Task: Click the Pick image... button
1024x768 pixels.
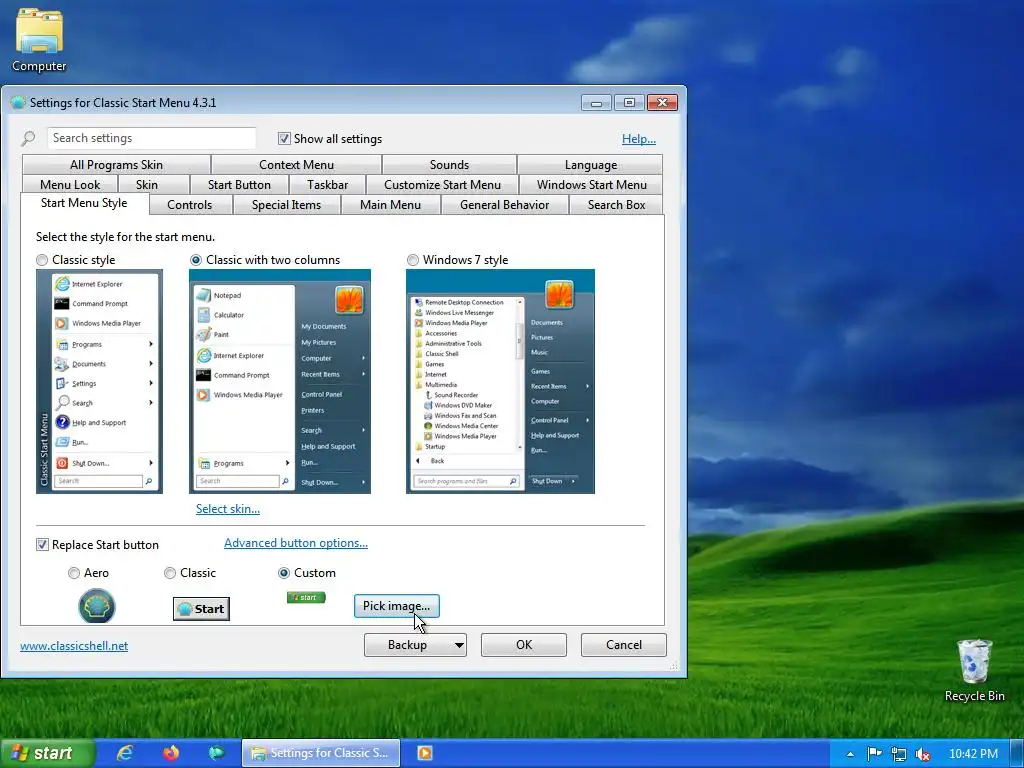Action: coord(396,605)
